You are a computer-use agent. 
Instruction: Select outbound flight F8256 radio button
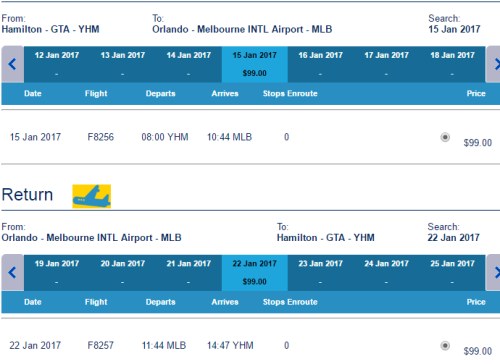pyautogui.click(x=445, y=137)
